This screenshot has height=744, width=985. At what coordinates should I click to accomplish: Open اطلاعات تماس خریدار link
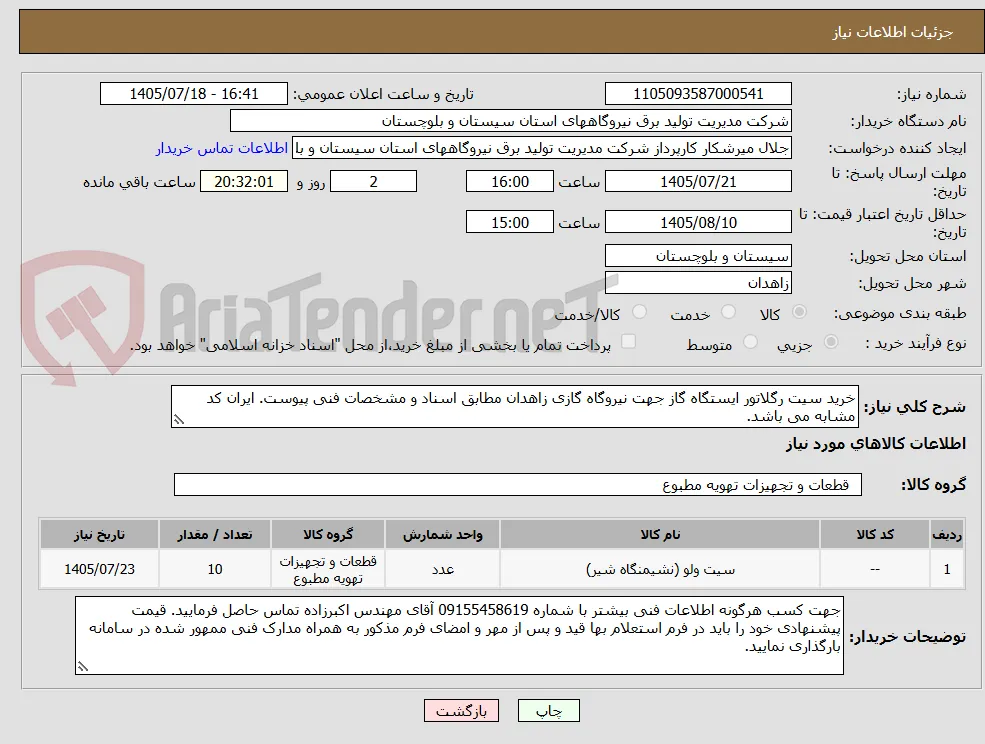pyautogui.click(x=222, y=148)
